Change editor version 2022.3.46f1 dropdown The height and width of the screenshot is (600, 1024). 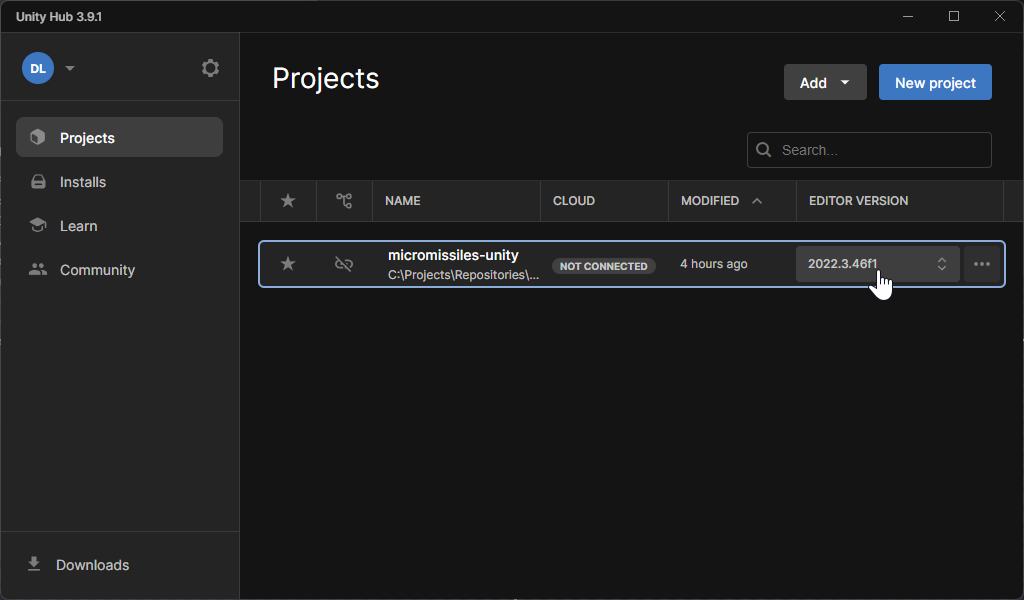point(878,264)
